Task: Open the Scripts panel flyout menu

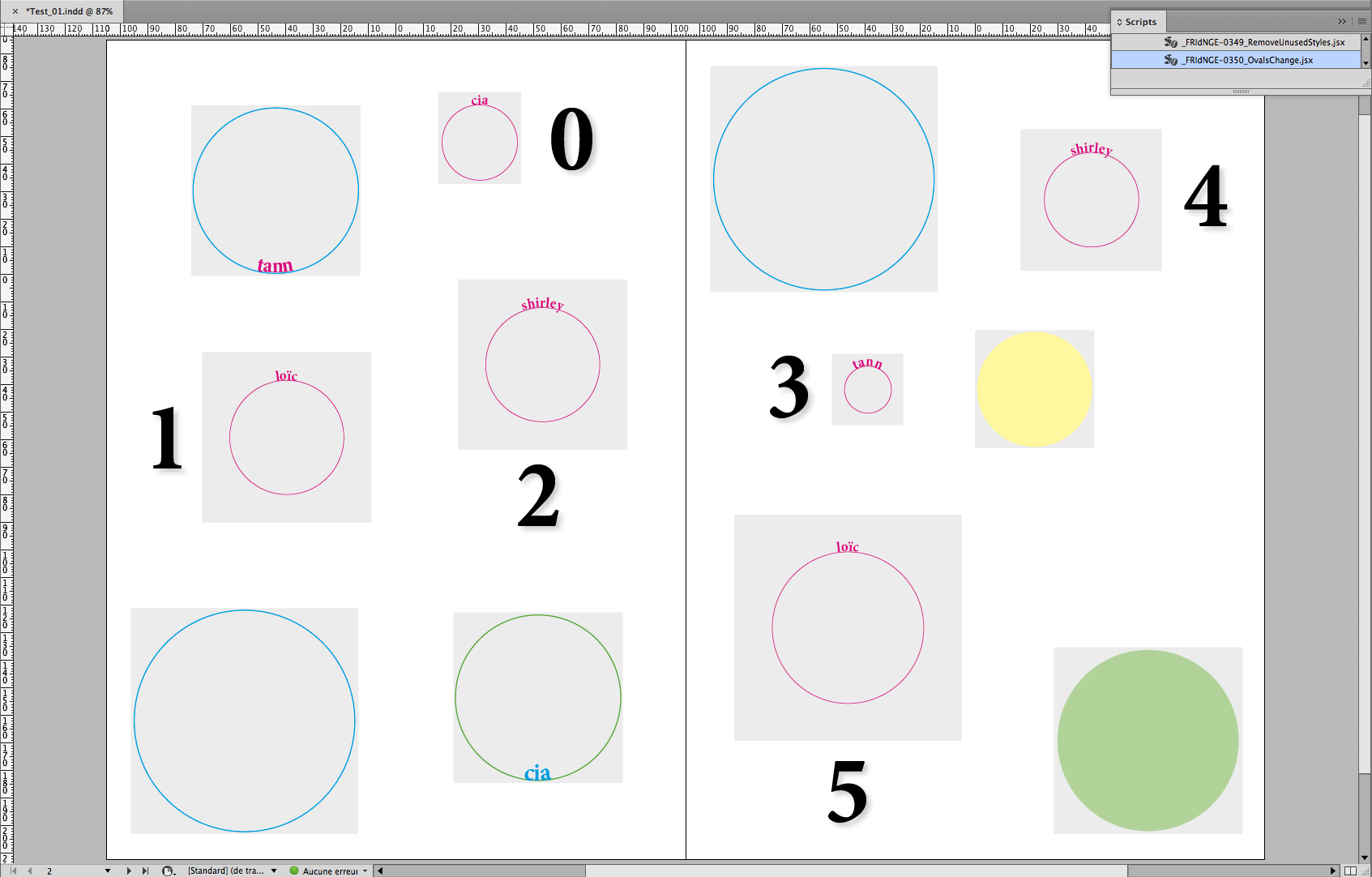Action: point(1362,22)
